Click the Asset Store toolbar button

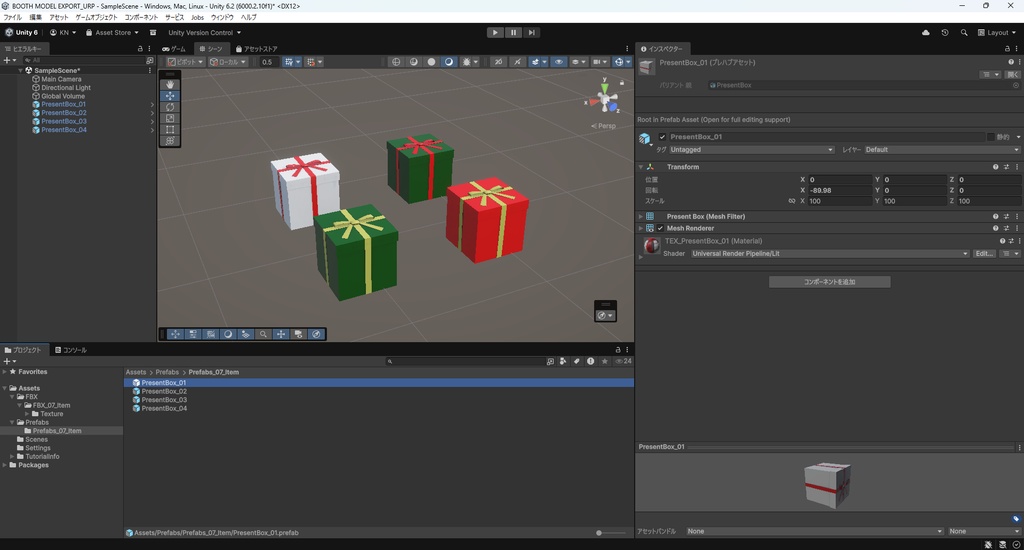pos(112,33)
